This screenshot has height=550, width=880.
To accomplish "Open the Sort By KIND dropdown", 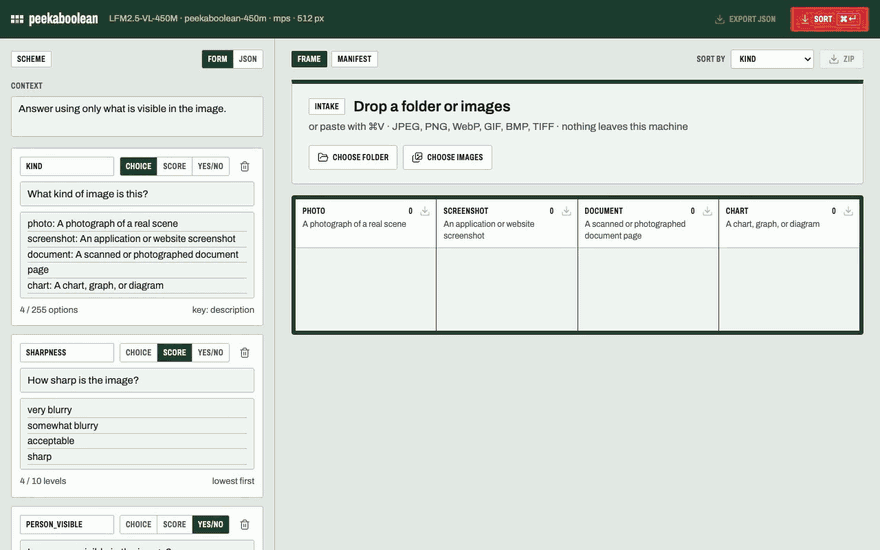I will click(772, 59).
